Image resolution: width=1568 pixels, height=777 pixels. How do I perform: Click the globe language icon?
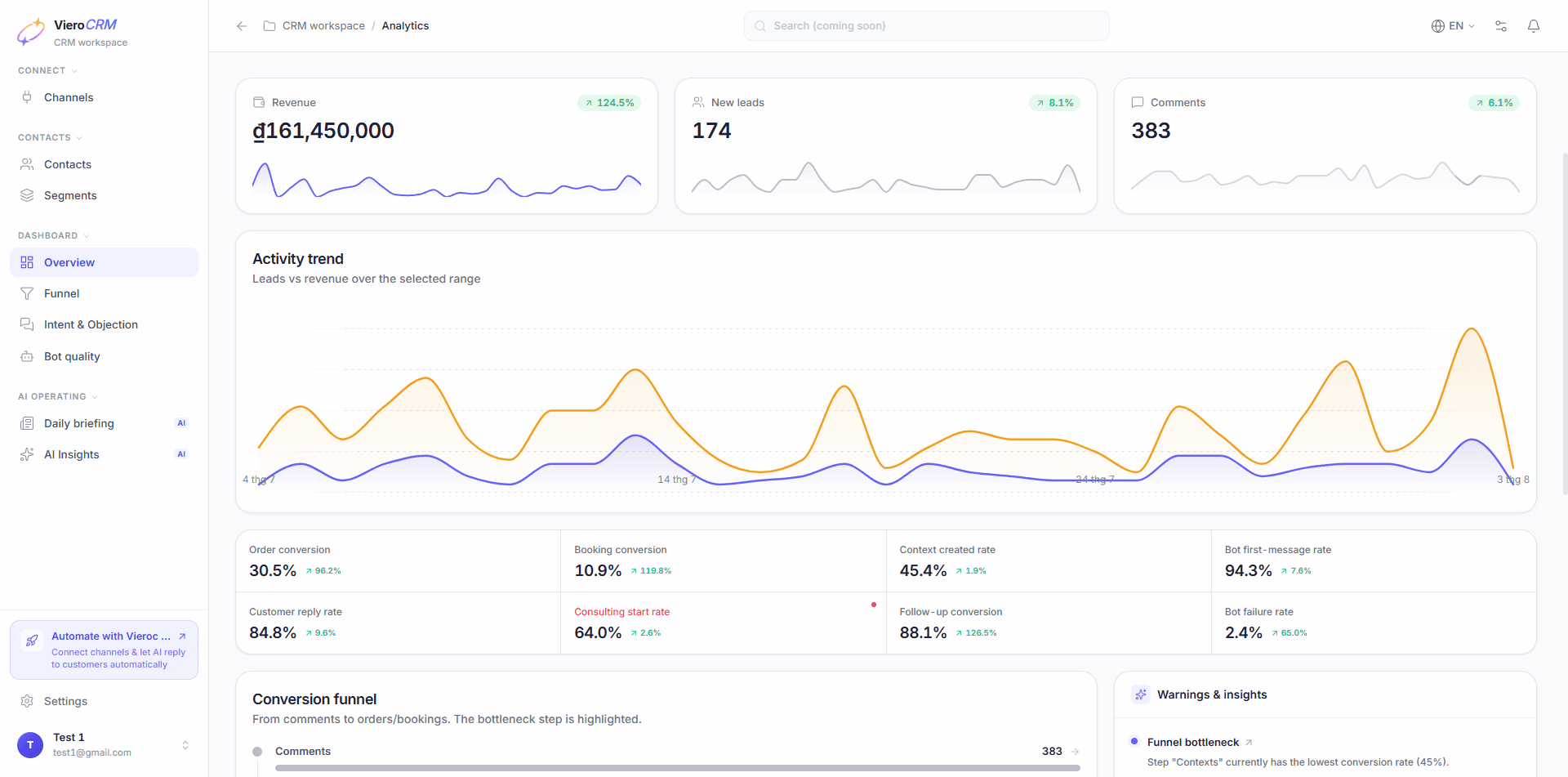[1438, 26]
